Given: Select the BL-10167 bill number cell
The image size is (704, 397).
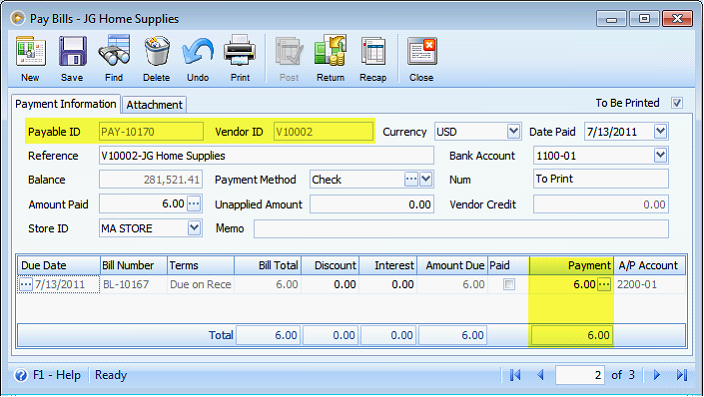Looking at the screenshot, I should tap(134, 284).
